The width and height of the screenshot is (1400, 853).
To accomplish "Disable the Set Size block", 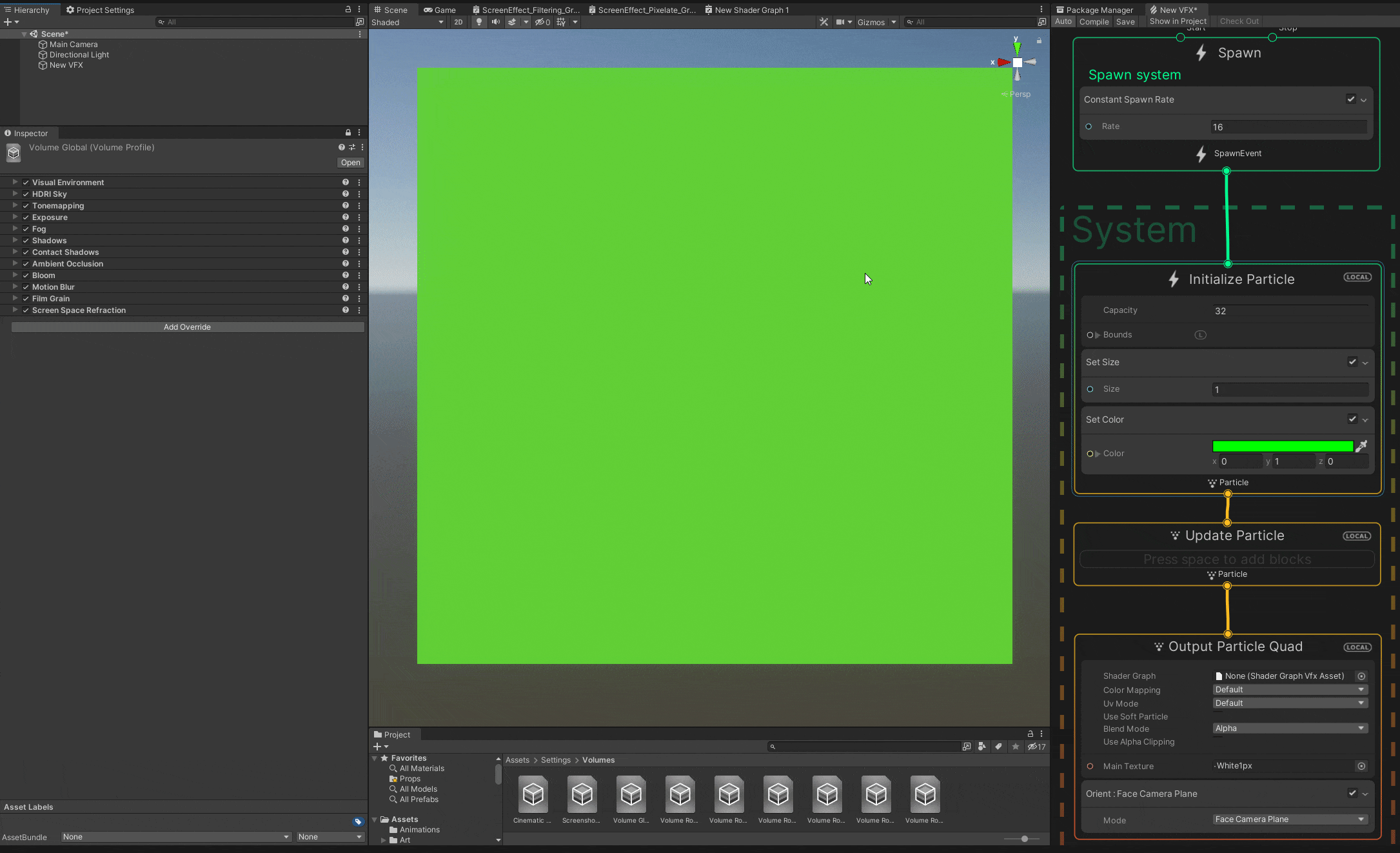I will click(x=1352, y=362).
